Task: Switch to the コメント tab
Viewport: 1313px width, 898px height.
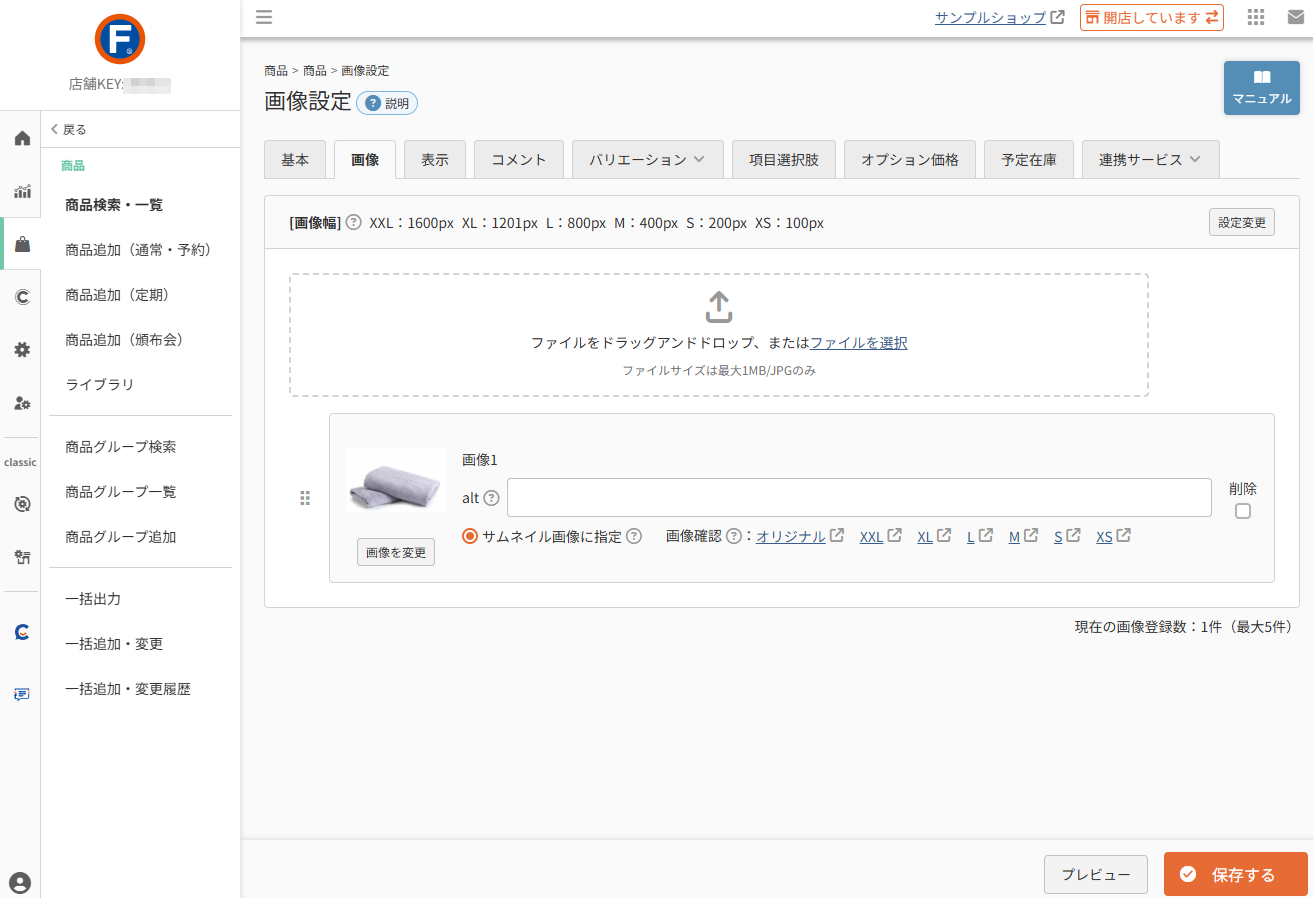Action: click(x=519, y=160)
